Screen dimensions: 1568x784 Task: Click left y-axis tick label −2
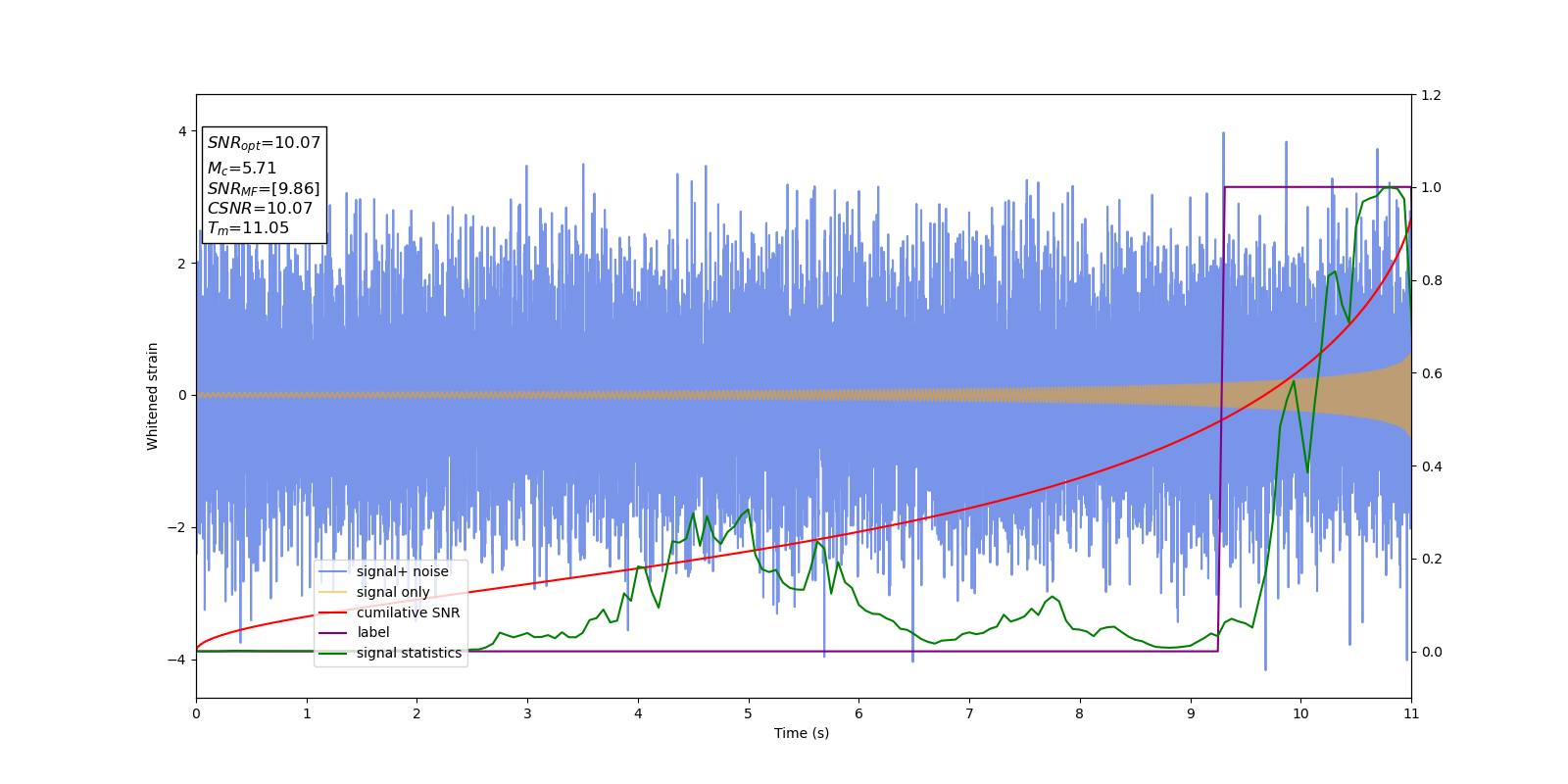[x=177, y=527]
